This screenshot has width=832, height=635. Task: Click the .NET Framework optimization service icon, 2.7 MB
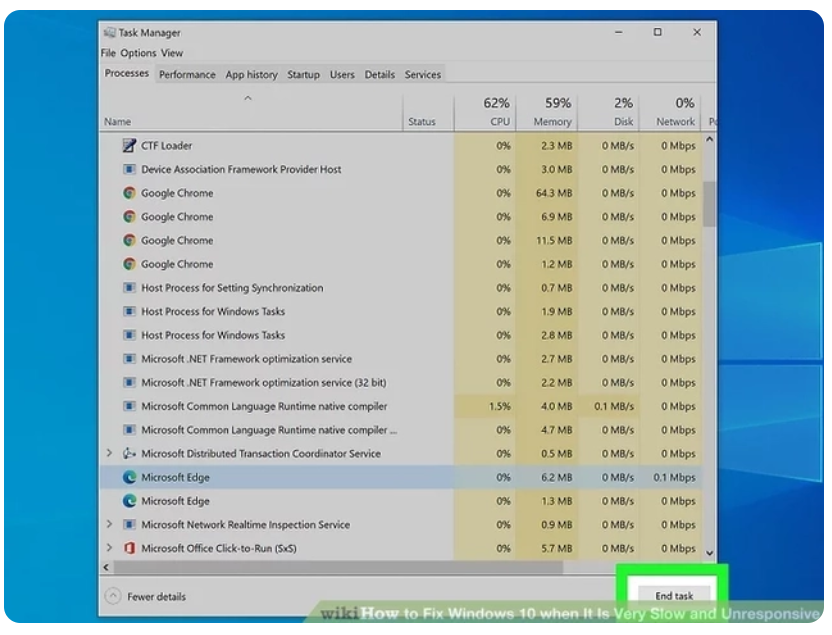[x=129, y=359]
